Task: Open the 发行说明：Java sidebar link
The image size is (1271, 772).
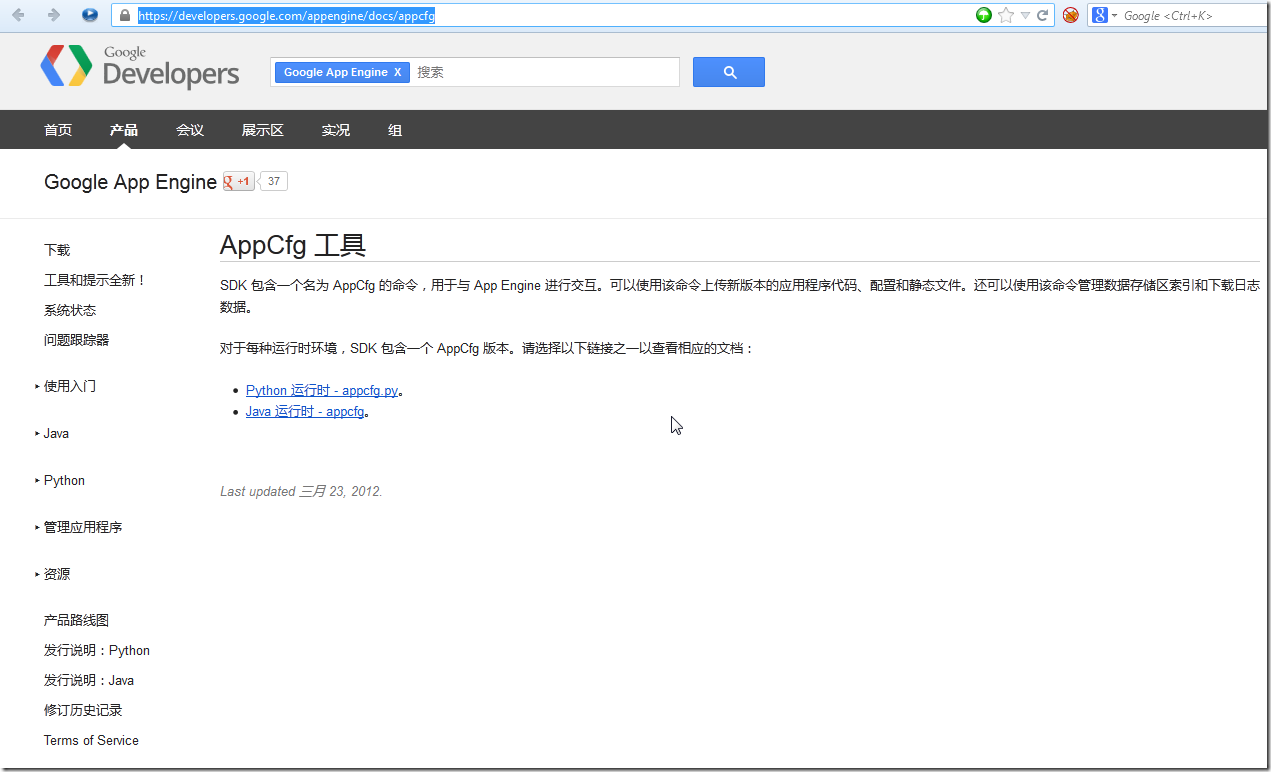Action: [x=89, y=680]
